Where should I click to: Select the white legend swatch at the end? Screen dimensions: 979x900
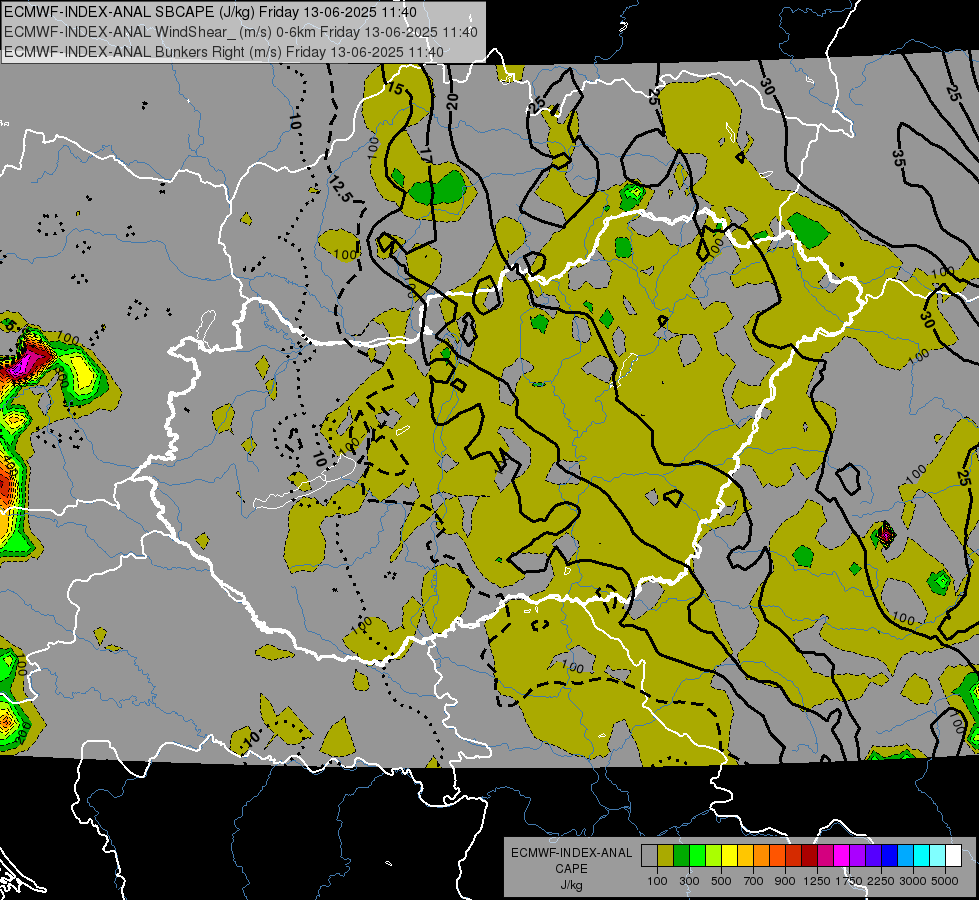[953, 856]
